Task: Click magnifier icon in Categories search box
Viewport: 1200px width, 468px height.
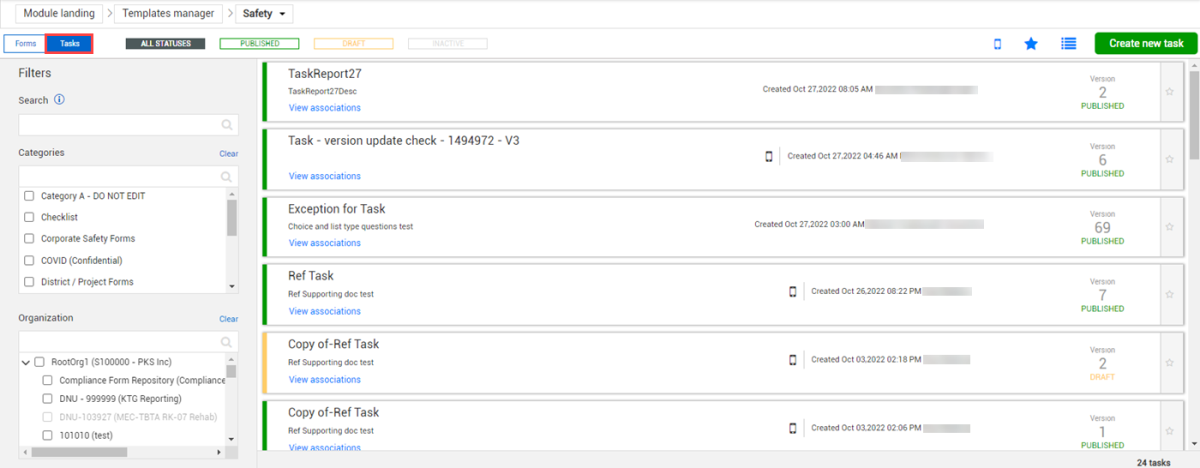Action: tap(227, 177)
